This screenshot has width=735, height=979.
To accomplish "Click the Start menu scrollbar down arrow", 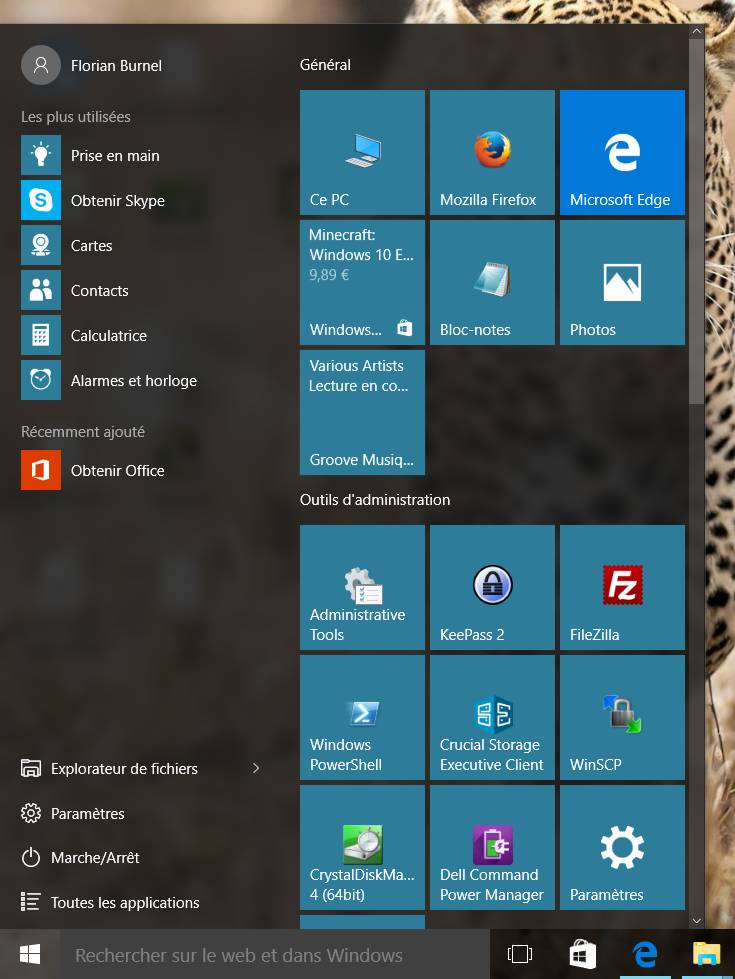I will pyautogui.click(x=696, y=920).
